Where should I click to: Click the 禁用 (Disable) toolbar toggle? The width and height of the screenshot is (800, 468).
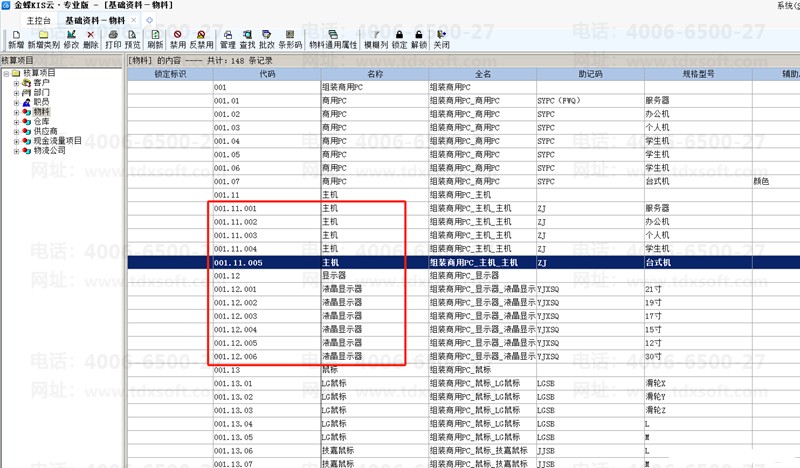pos(178,39)
